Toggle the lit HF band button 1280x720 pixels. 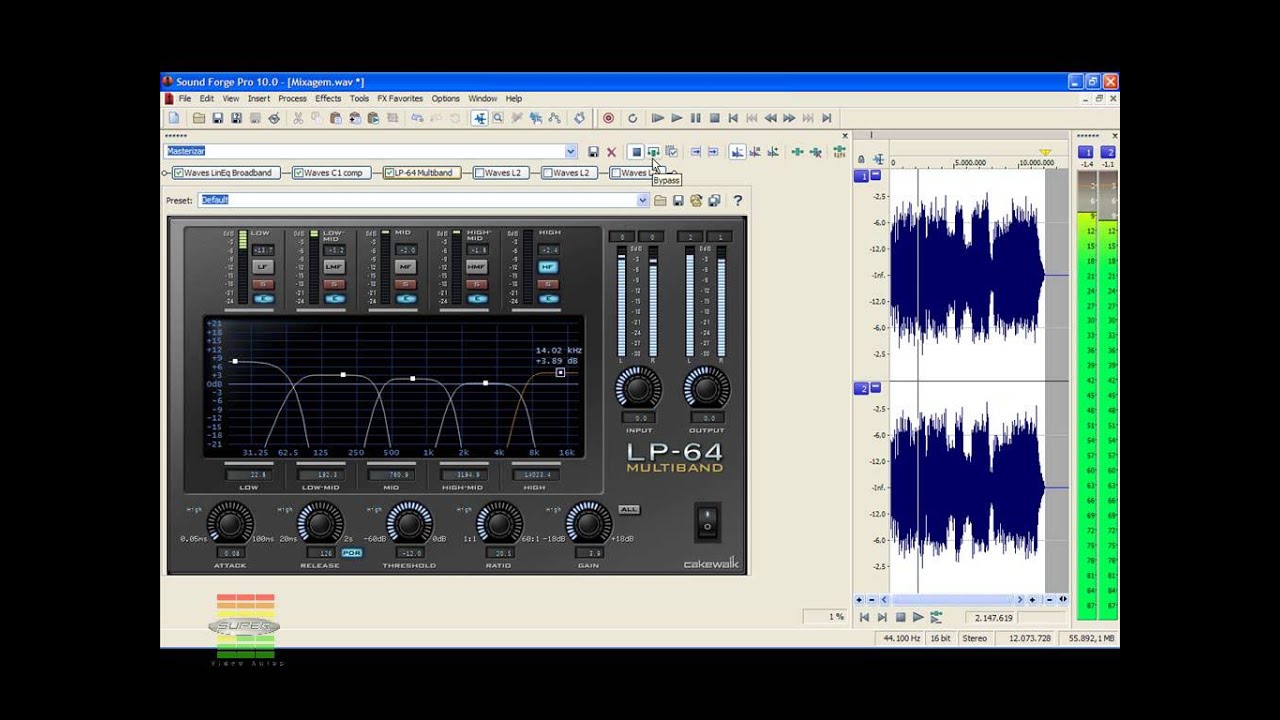(548, 267)
